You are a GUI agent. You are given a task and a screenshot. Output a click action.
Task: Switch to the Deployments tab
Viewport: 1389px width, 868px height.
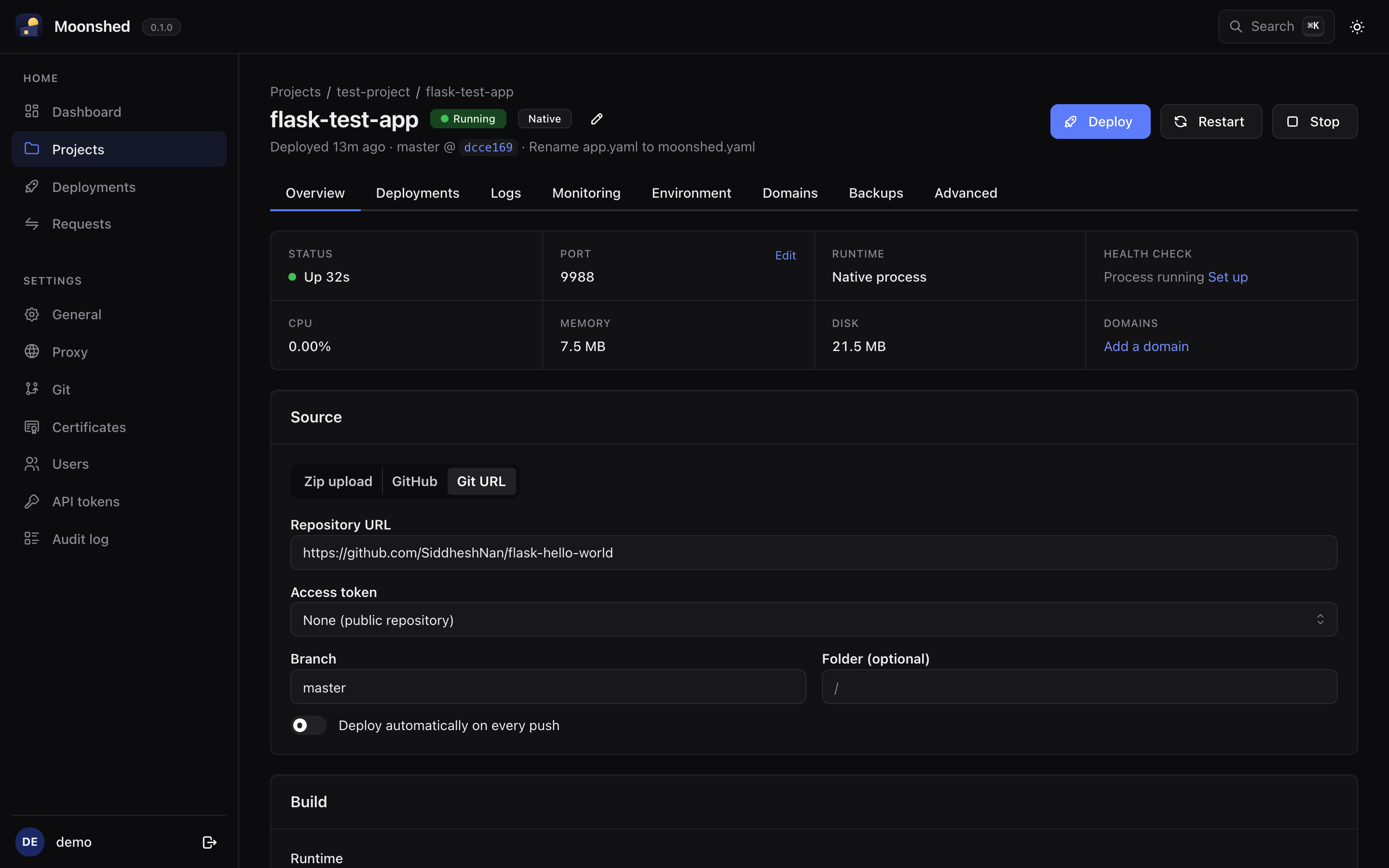click(417, 193)
